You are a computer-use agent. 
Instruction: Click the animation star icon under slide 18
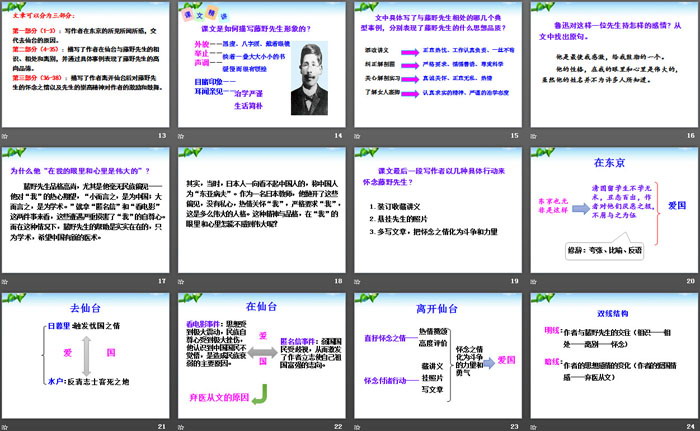click(181, 282)
